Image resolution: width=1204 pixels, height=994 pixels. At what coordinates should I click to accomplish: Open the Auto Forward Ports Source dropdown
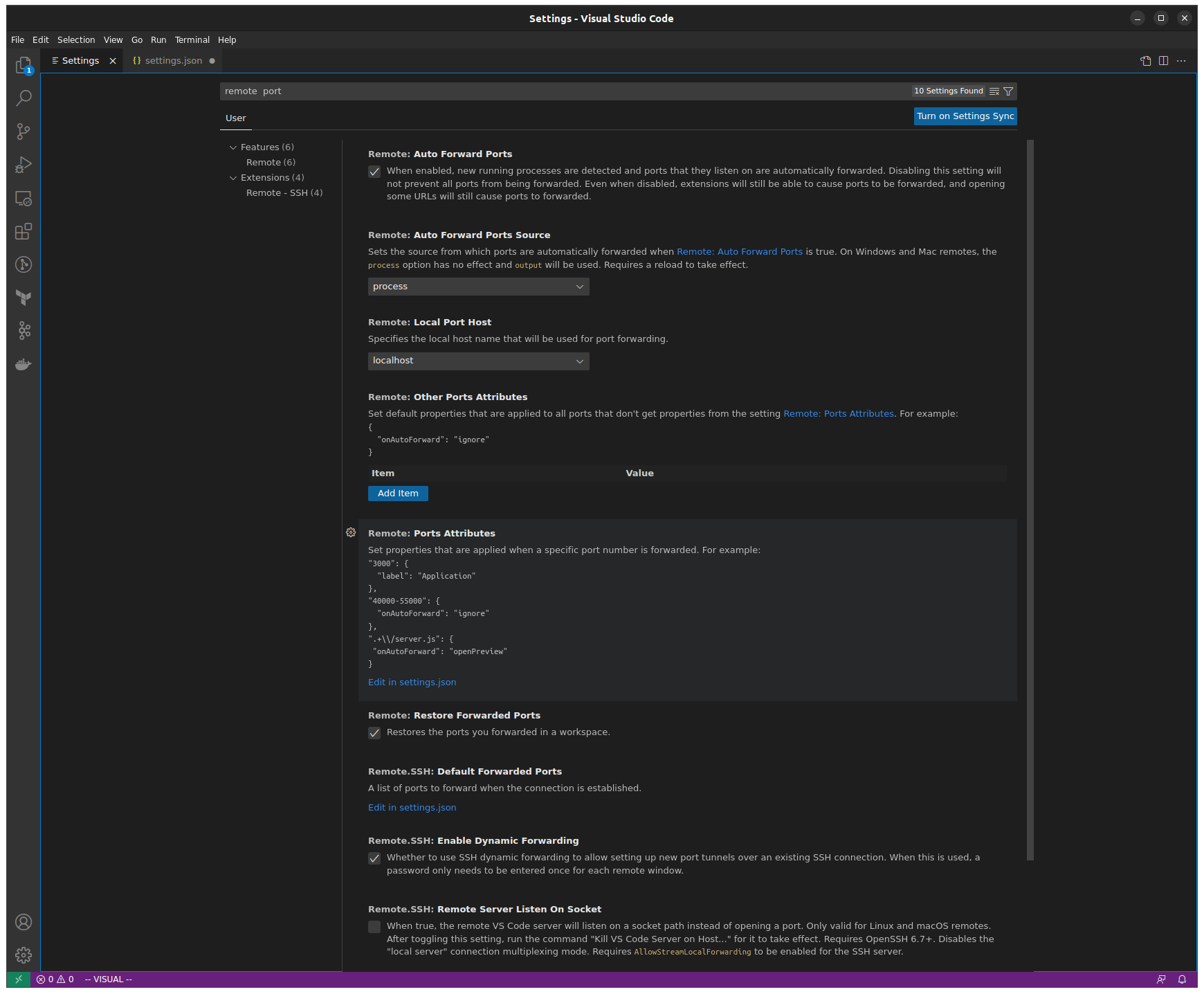tap(478, 286)
